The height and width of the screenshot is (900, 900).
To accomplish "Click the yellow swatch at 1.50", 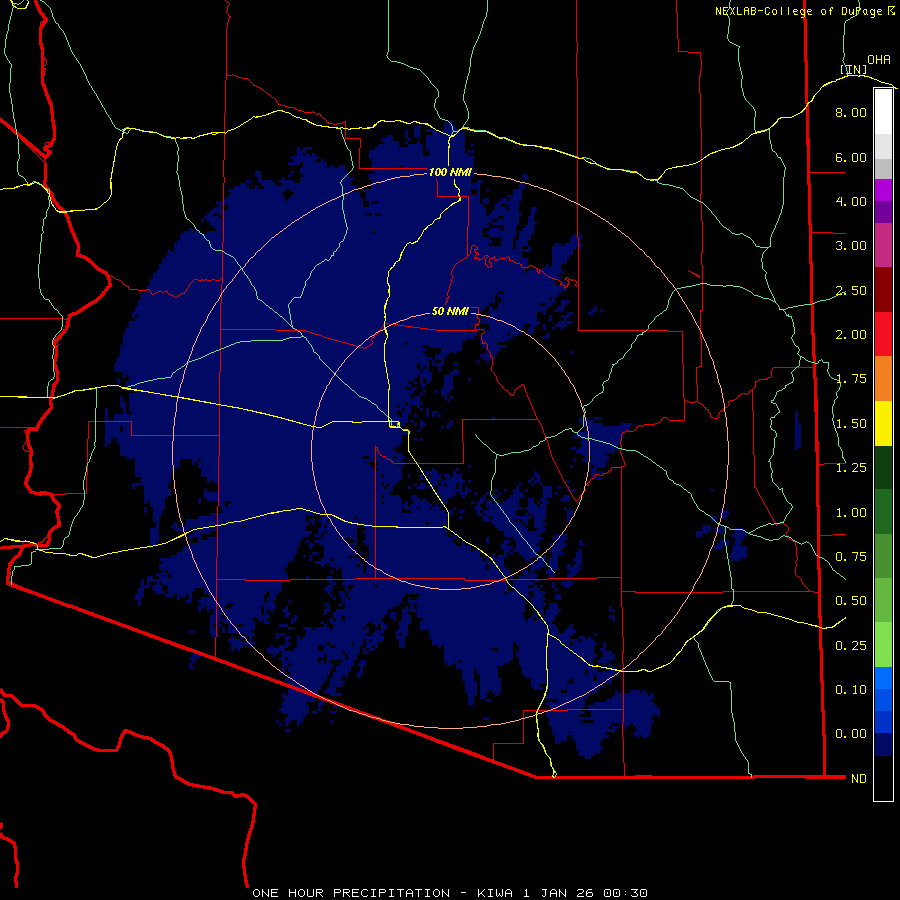I will pos(883,423).
